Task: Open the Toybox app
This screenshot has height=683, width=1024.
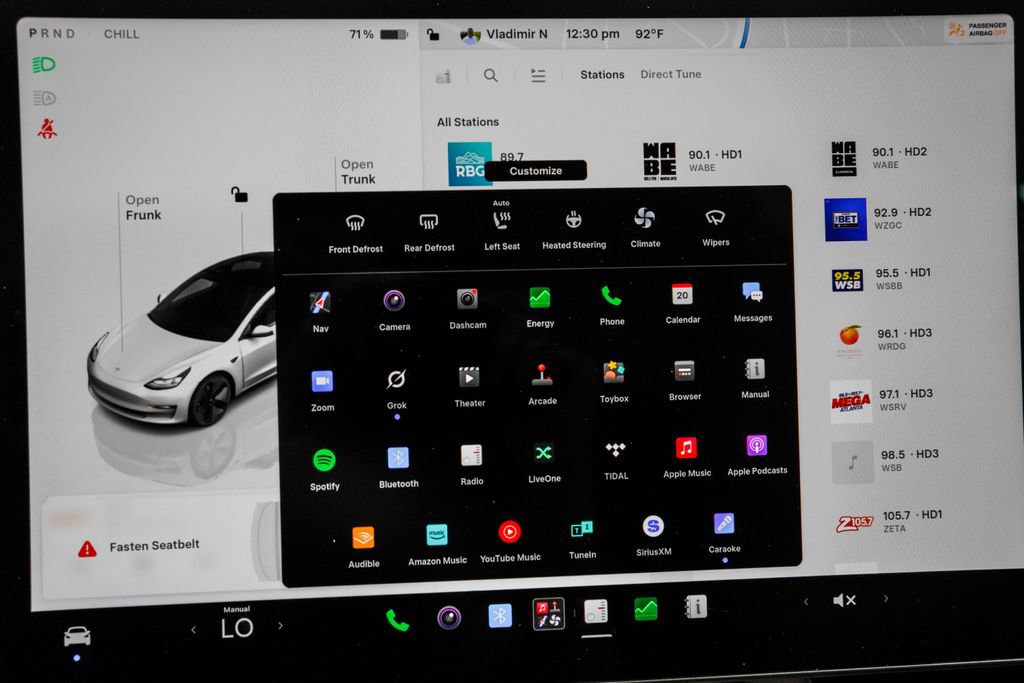Action: (614, 381)
